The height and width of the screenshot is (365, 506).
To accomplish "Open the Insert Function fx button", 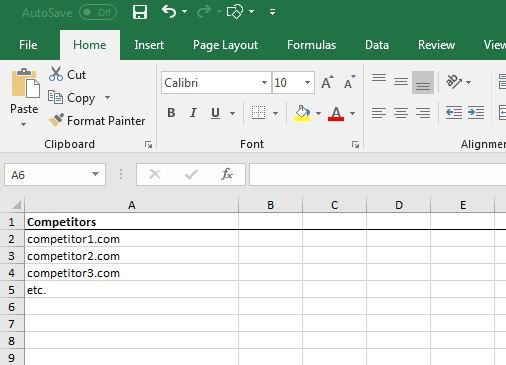I will [227, 174].
